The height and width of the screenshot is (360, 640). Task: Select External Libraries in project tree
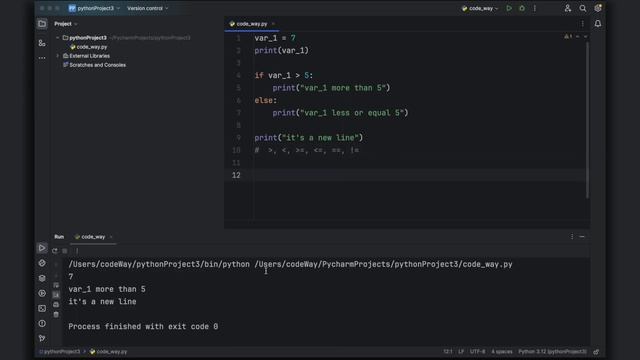coord(86,56)
